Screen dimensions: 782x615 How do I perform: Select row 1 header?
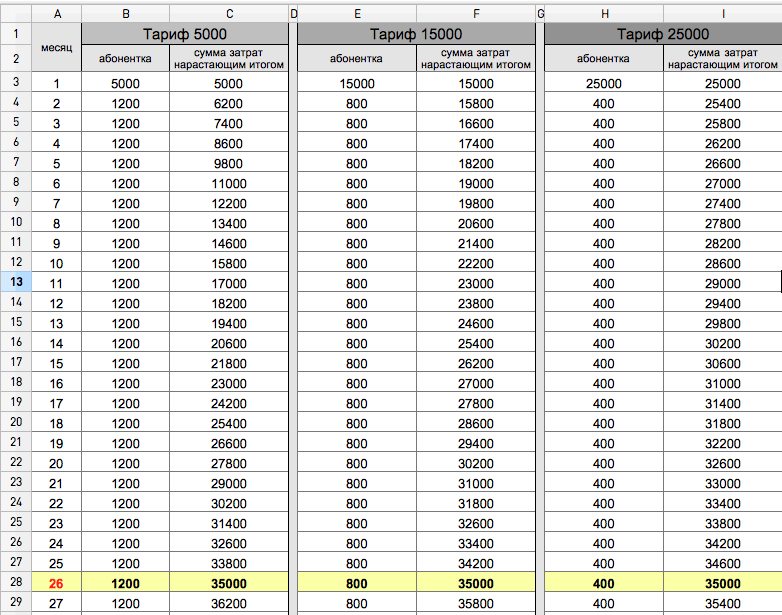(x=16, y=34)
